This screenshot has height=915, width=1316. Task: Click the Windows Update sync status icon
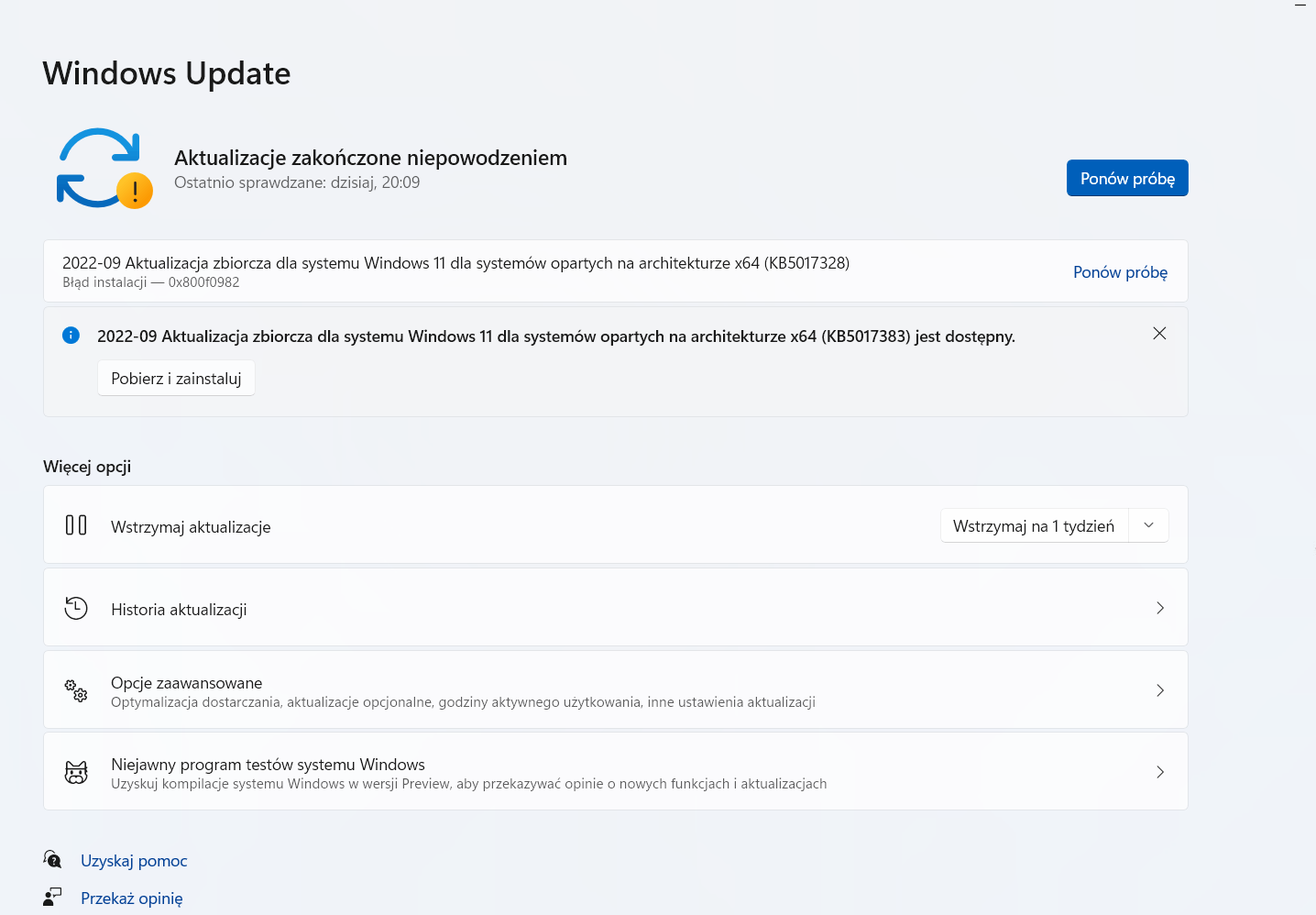tap(104, 169)
